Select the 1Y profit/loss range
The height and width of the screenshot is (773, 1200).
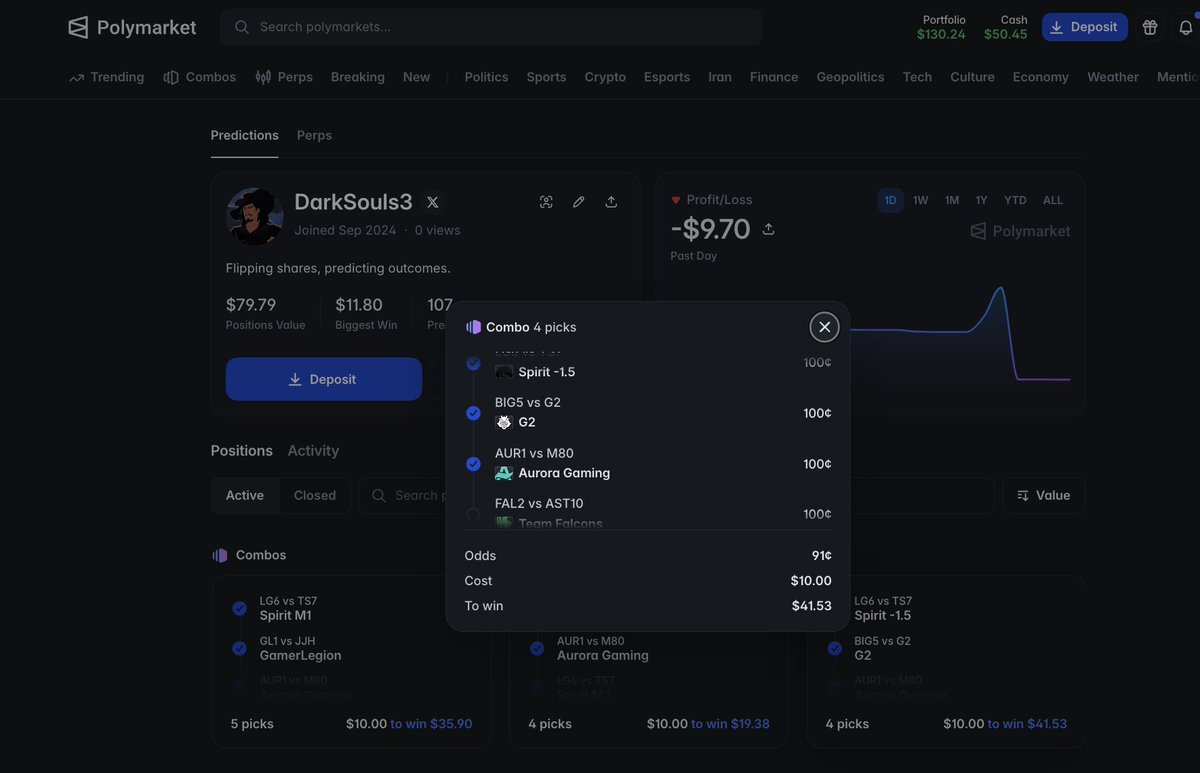pyautogui.click(x=981, y=200)
